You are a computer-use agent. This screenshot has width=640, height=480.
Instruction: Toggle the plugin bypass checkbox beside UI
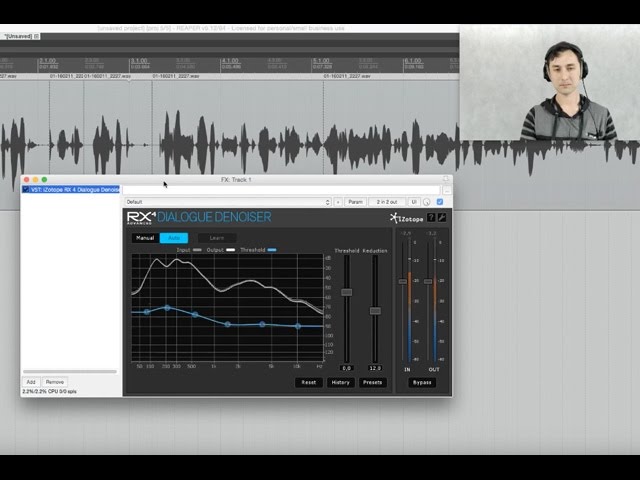coord(440,202)
